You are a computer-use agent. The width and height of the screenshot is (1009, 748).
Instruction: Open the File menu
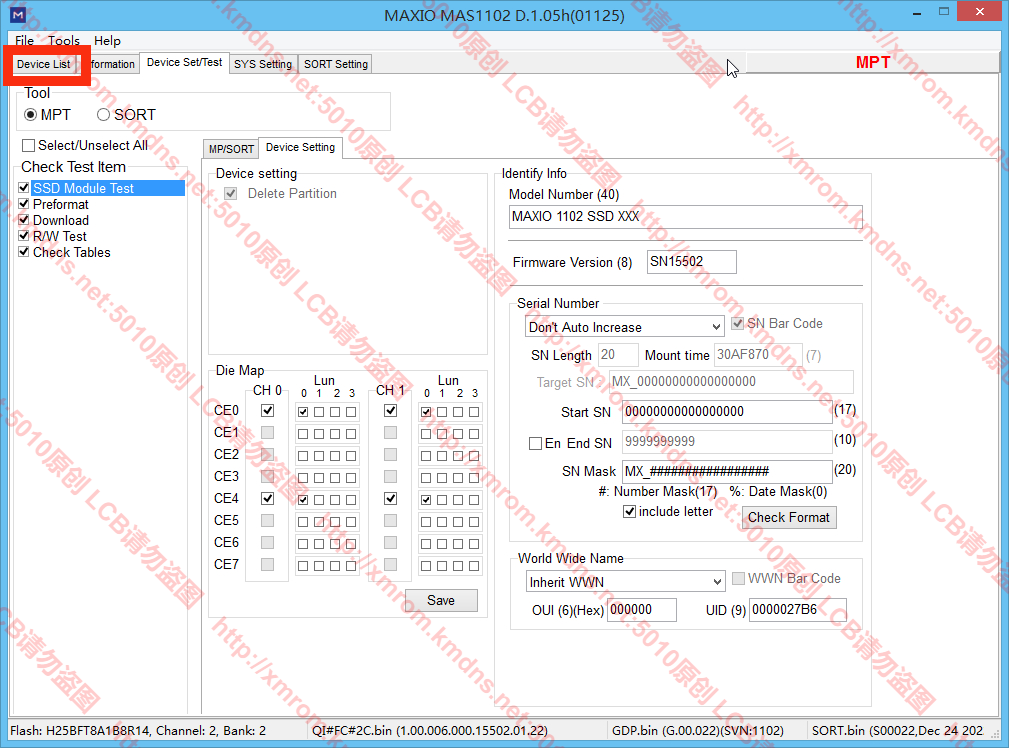[x=25, y=41]
